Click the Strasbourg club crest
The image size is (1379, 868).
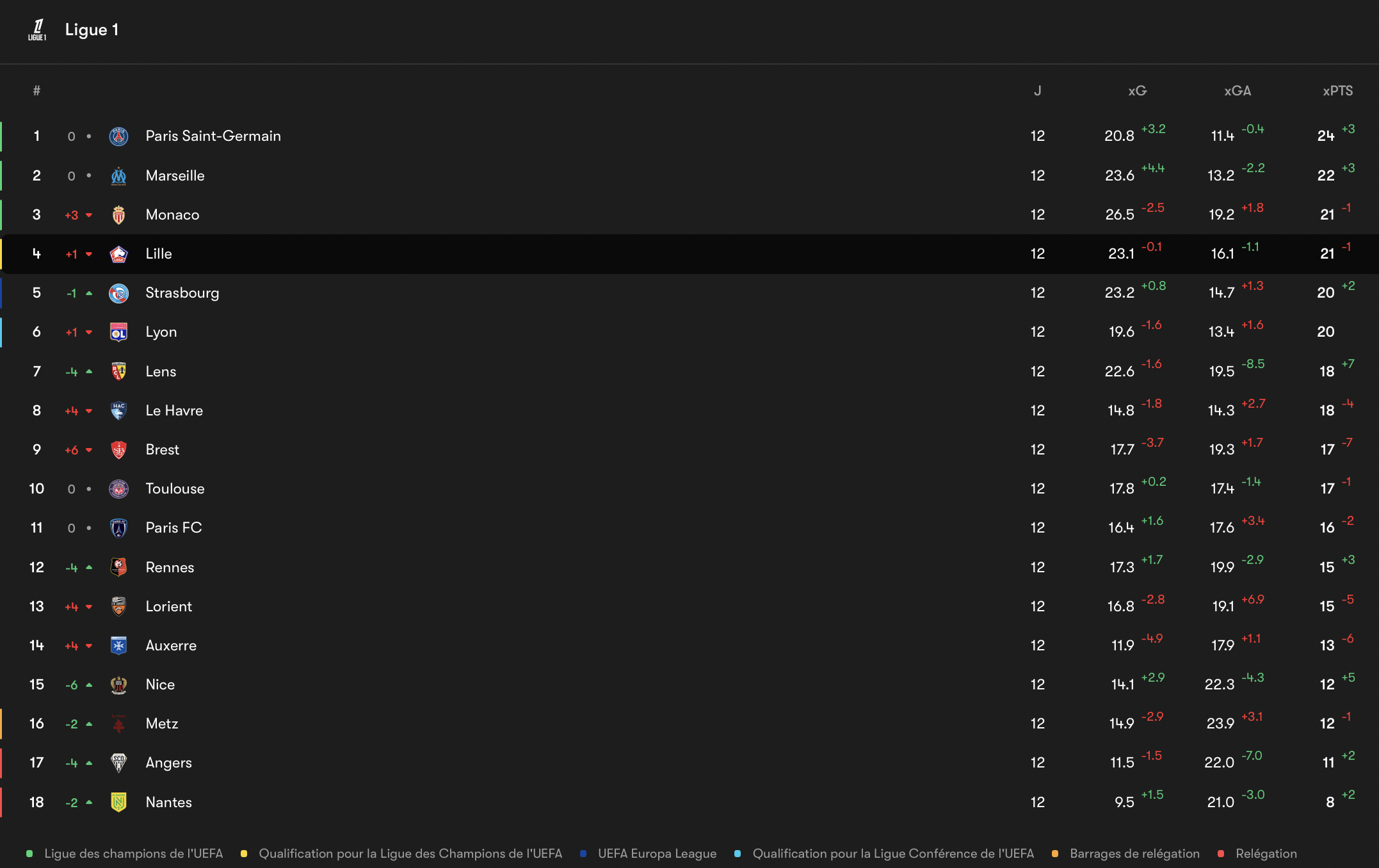click(x=118, y=293)
